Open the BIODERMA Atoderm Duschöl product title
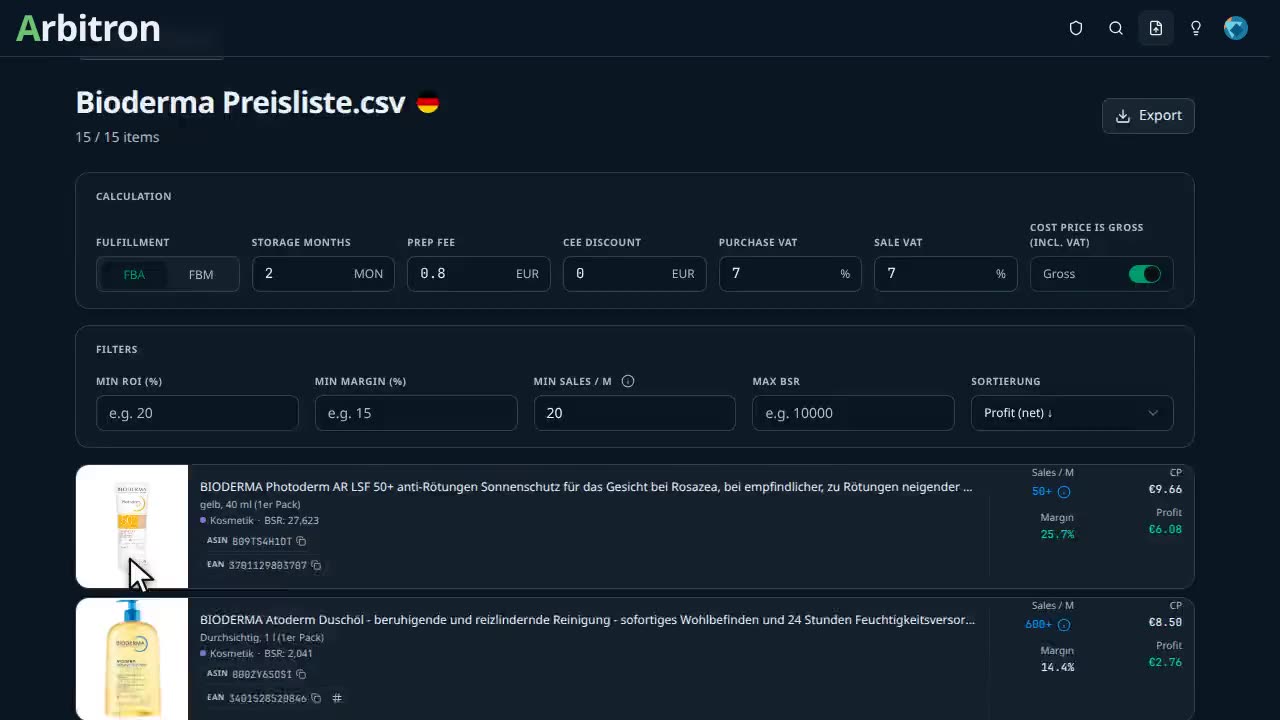 pyautogui.click(x=587, y=620)
